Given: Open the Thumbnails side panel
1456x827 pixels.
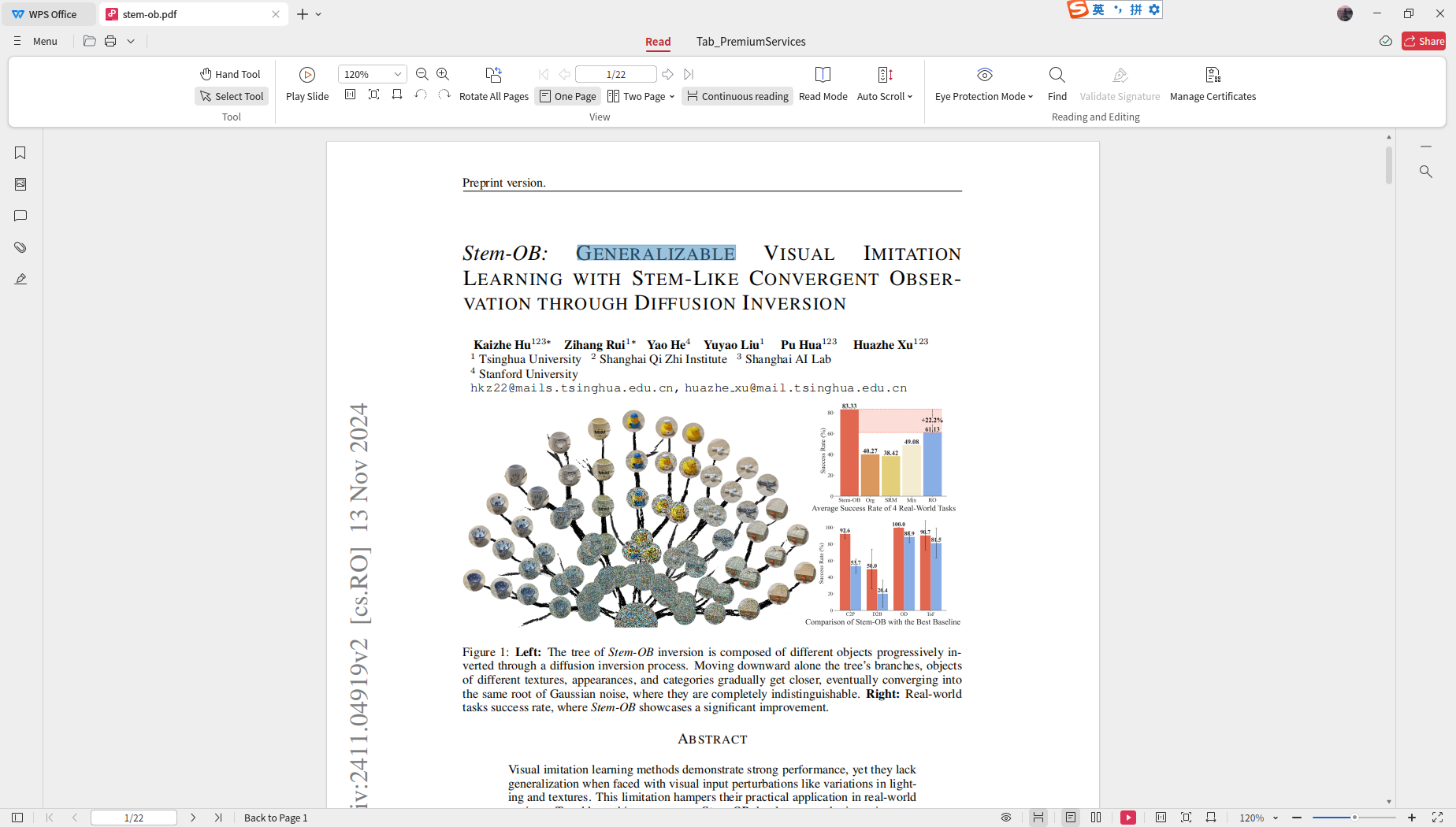Looking at the screenshot, I should 20,184.
